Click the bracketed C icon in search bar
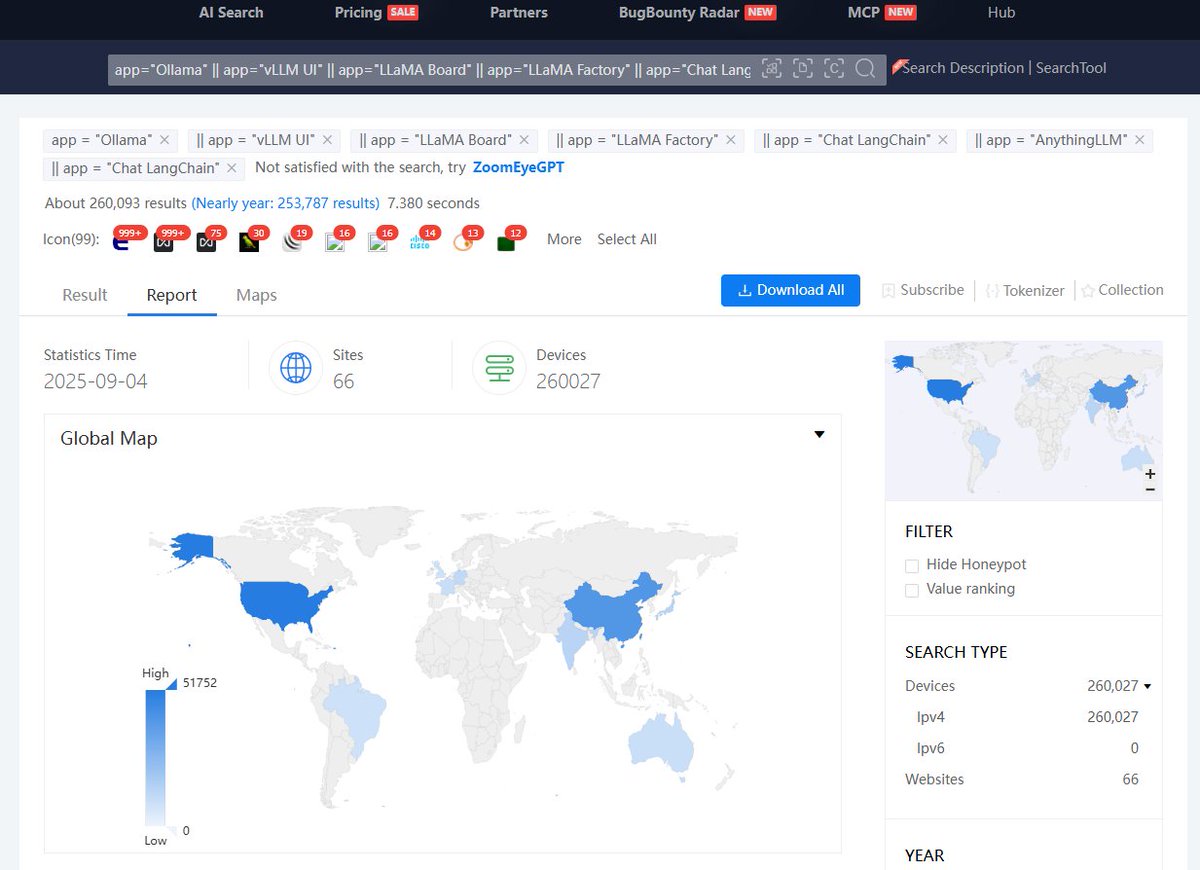1200x870 pixels. [x=834, y=68]
